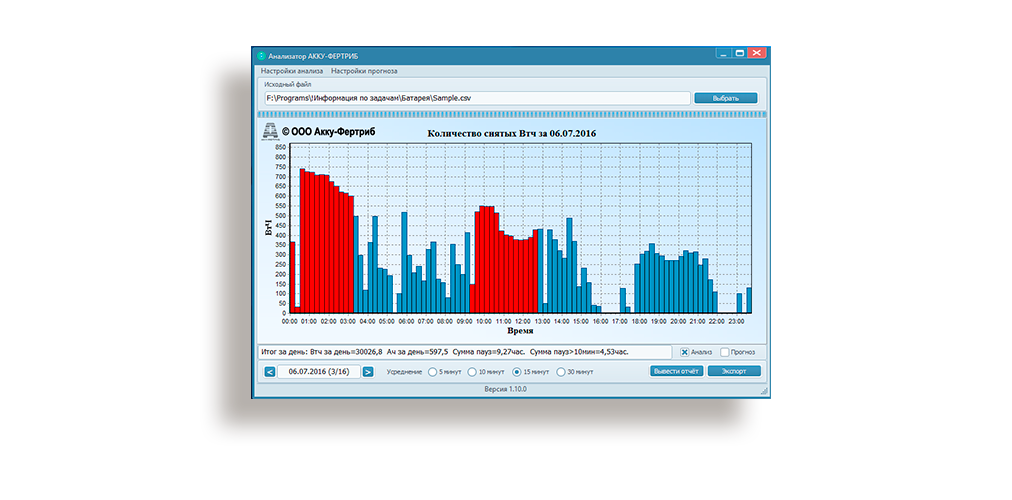Click the Акку-Фертриб company logo icon
The width and height of the screenshot is (1012, 500).
(269, 131)
